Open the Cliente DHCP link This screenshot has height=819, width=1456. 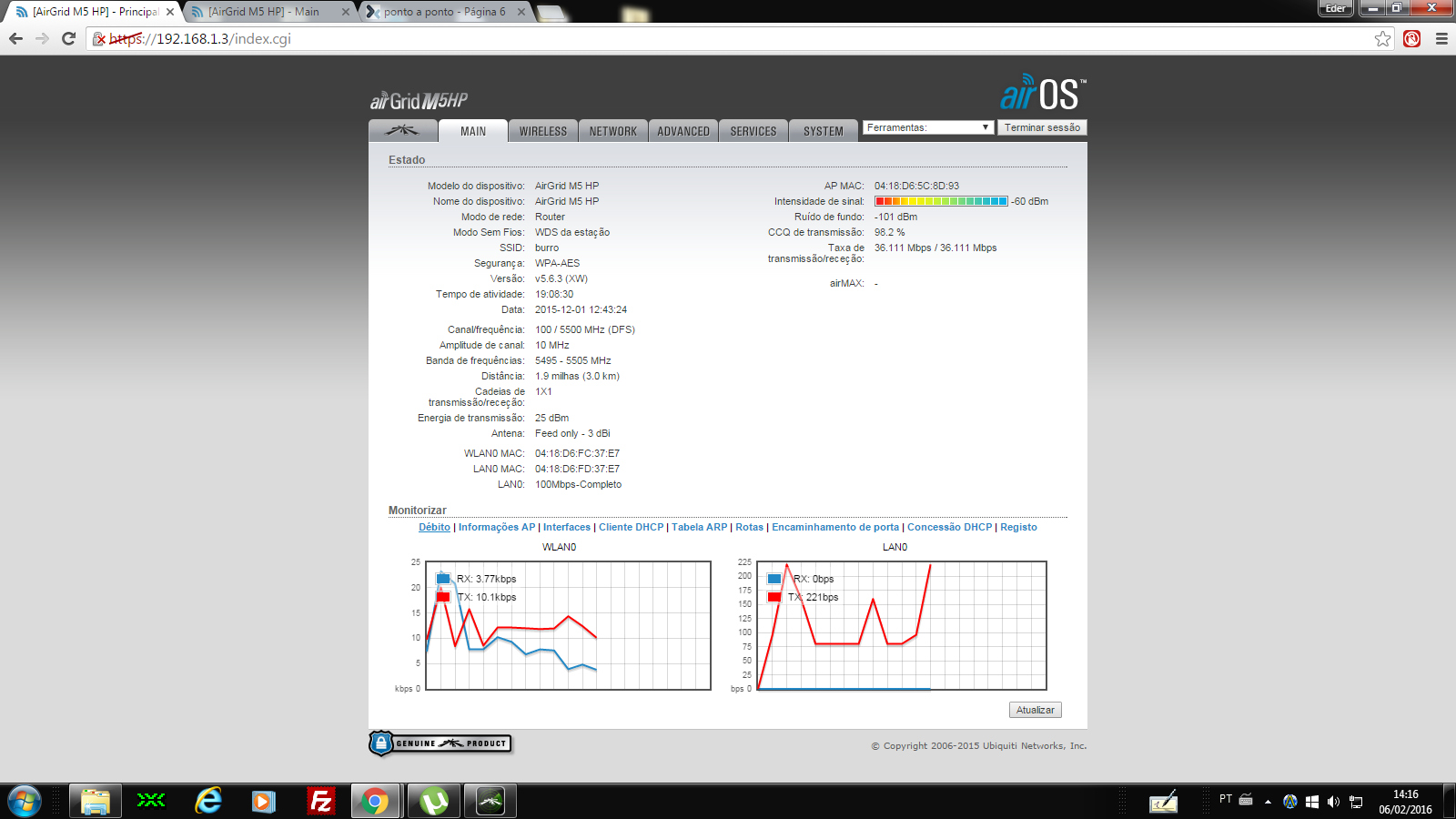[632, 527]
